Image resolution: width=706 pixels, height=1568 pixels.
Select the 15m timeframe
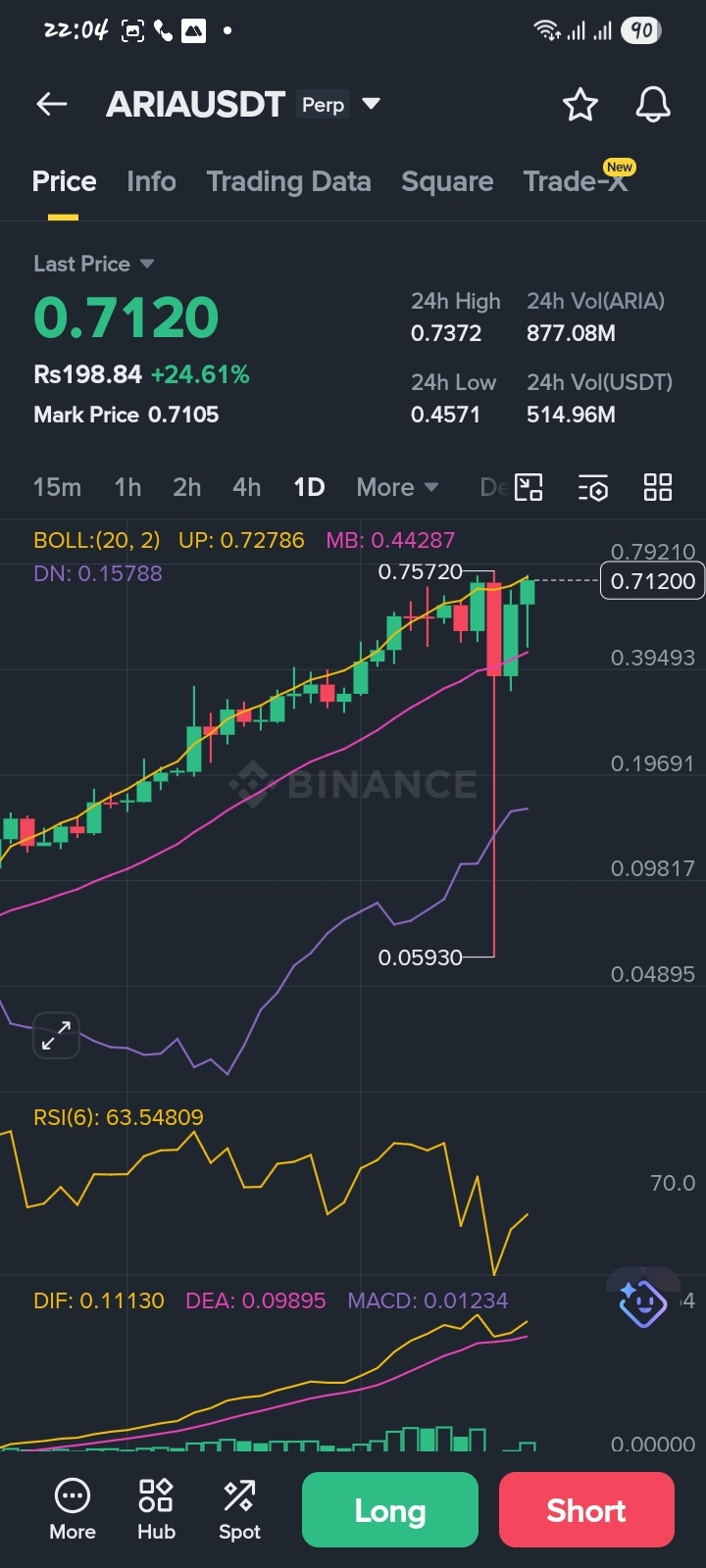click(57, 487)
